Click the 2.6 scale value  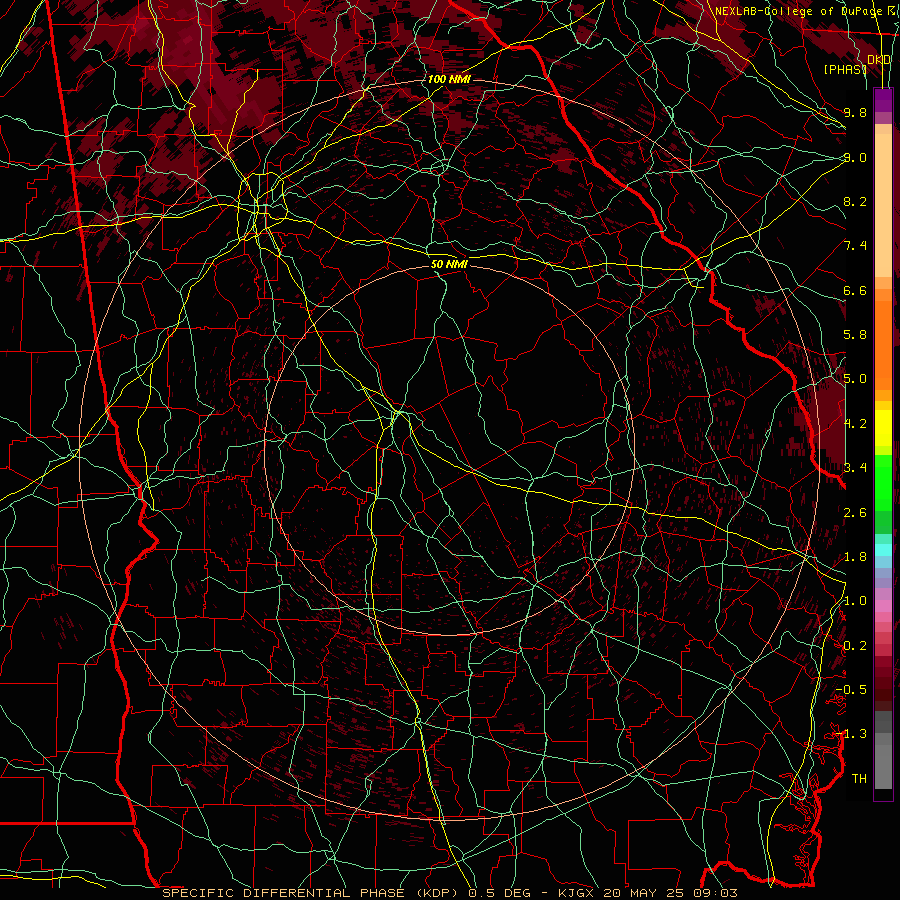[855, 513]
